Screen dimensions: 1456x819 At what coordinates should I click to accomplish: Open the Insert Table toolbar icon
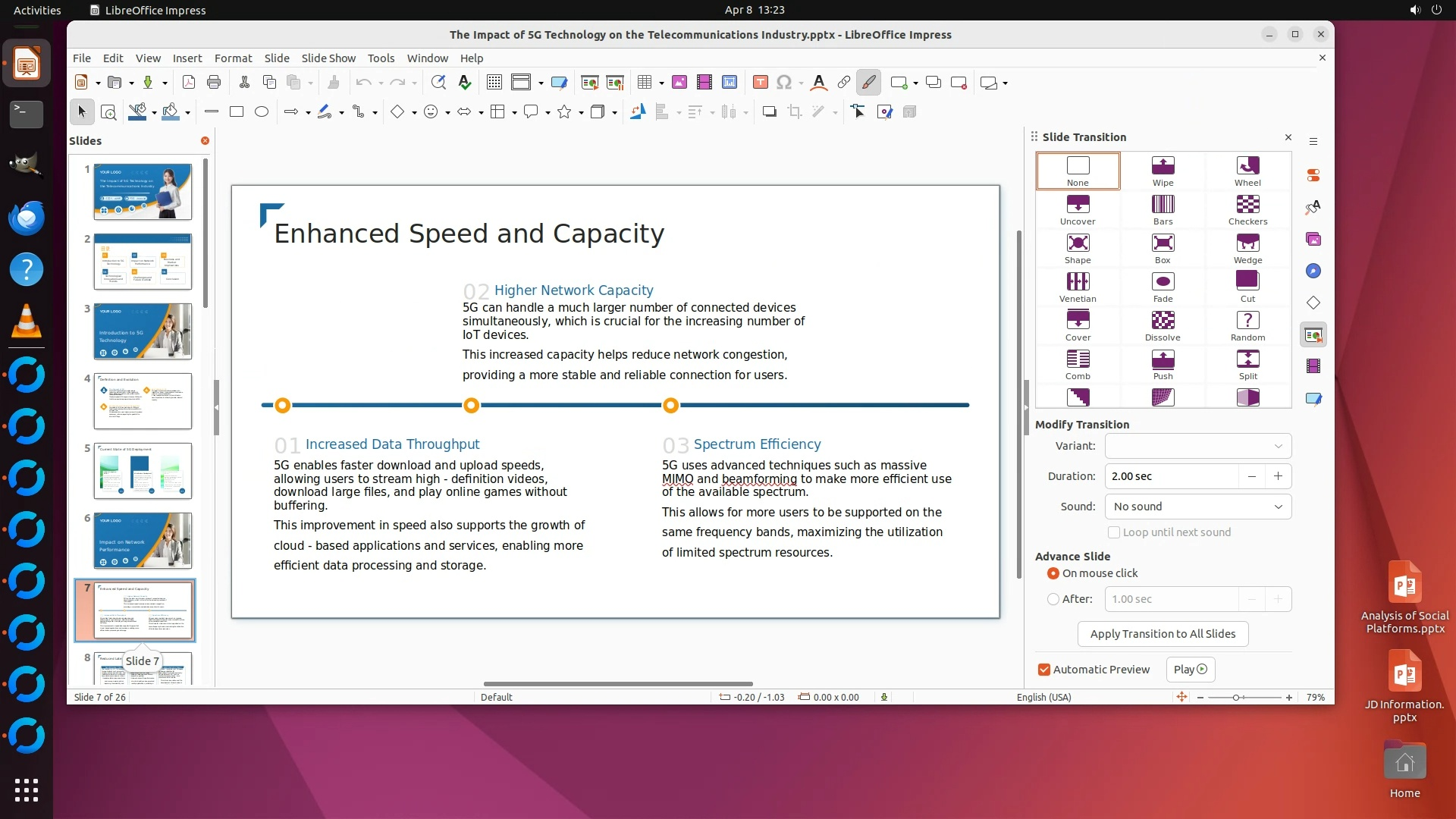(645, 83)
